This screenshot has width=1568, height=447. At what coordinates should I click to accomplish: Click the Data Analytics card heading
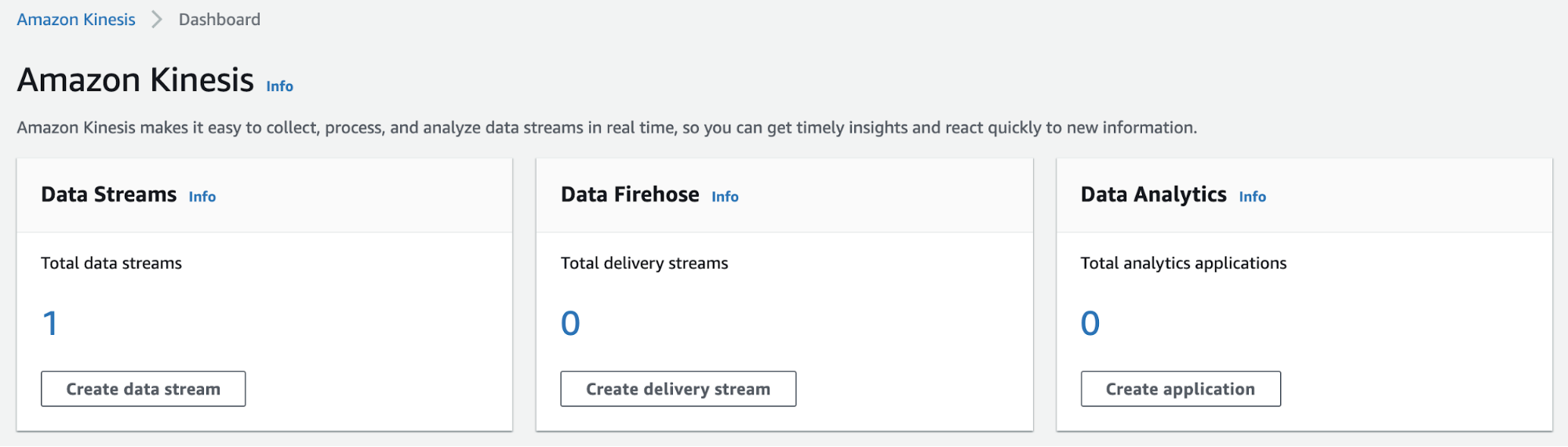point(1154,194)
